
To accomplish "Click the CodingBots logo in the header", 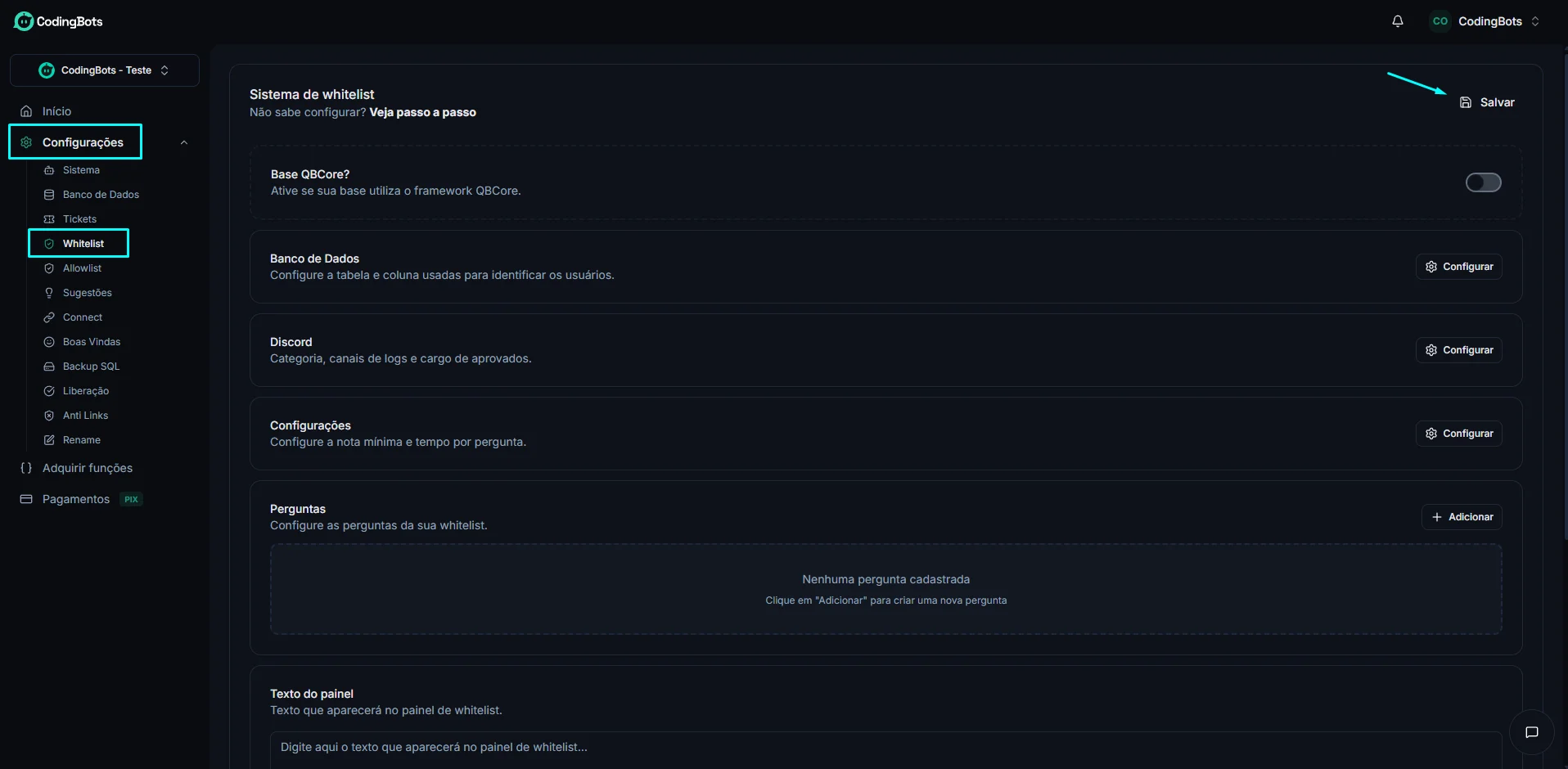I will tap(58, 21).
